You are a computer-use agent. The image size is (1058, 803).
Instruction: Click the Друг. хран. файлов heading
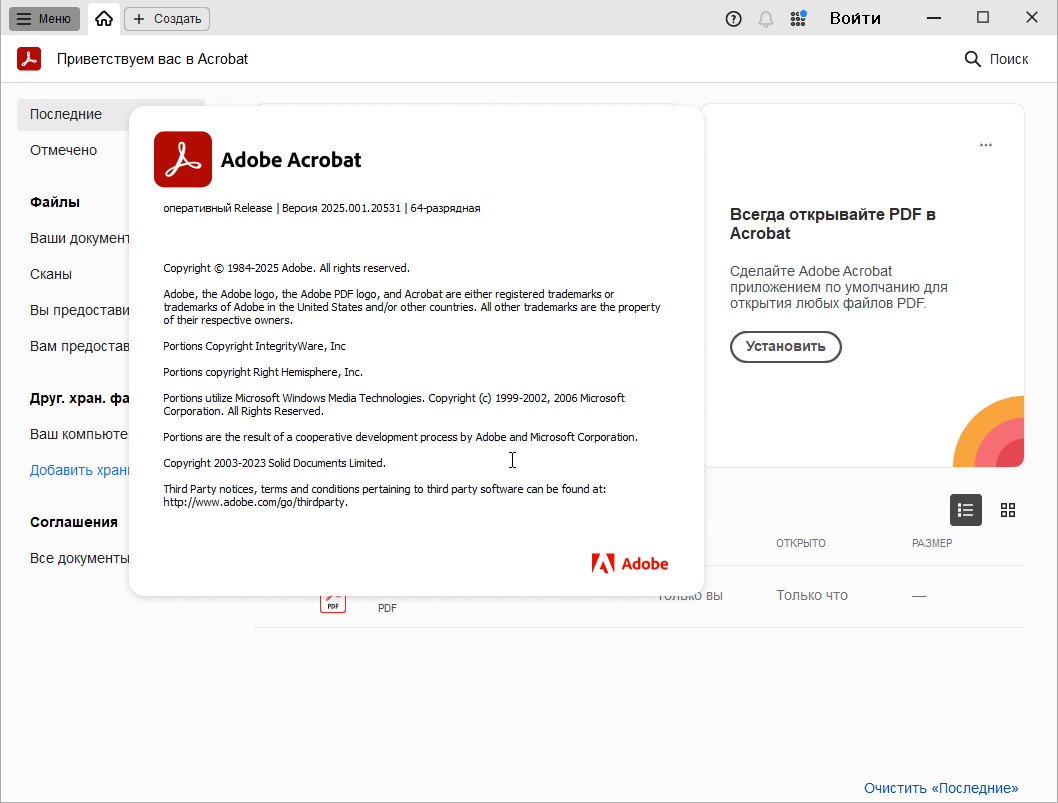pyautogui.click(x=80, y=399)
